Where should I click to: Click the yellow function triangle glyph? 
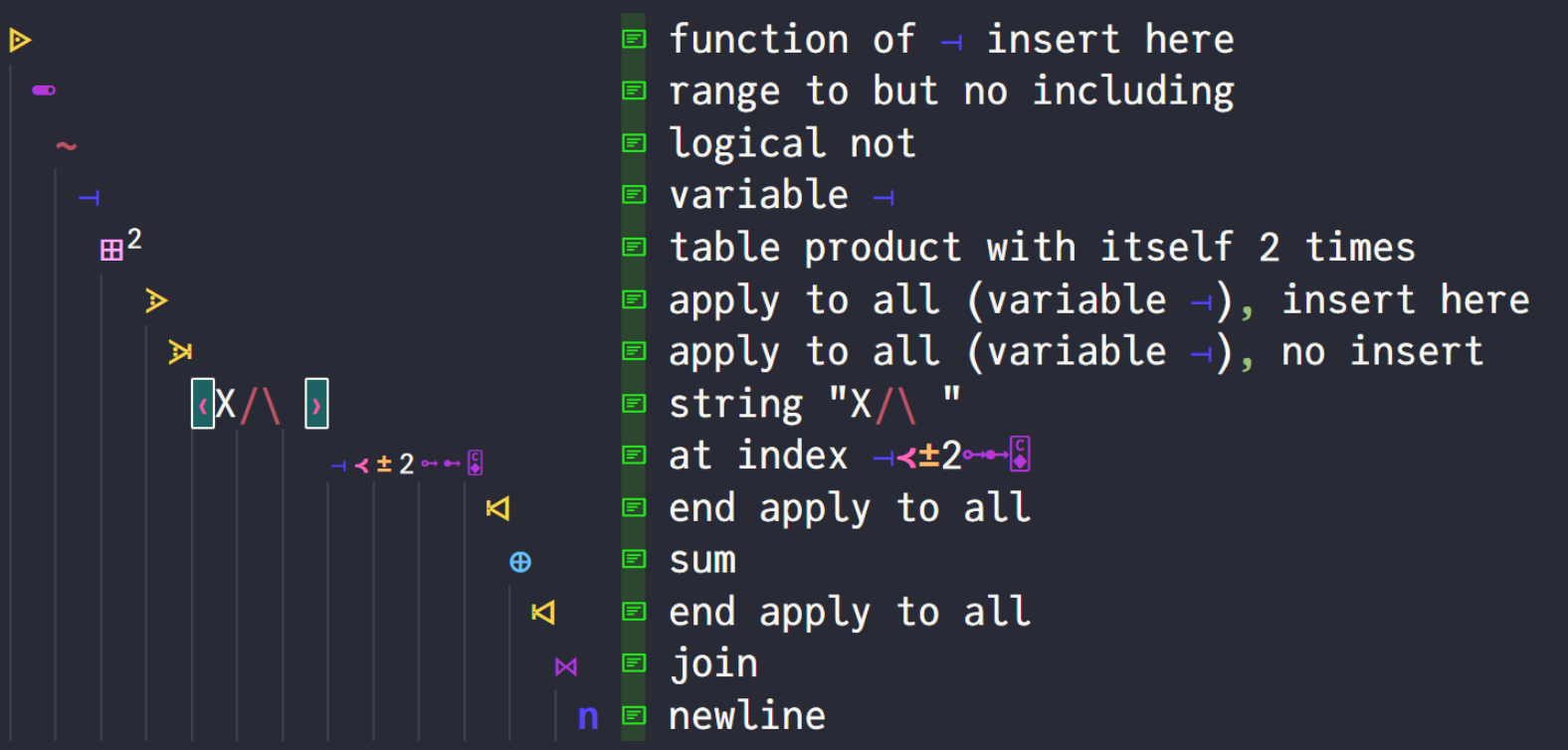(20, 40)
